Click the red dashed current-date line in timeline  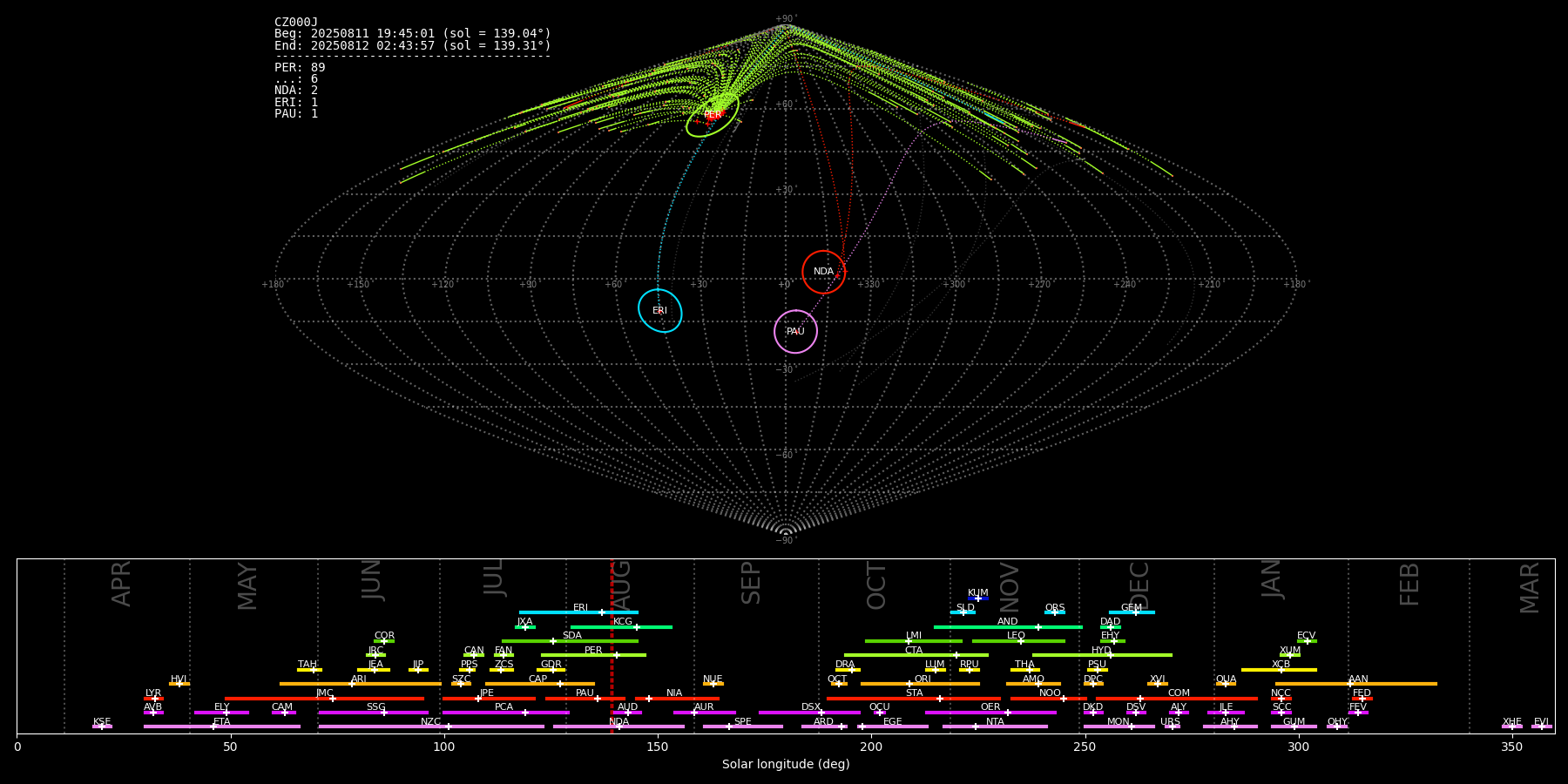(612, 645)
